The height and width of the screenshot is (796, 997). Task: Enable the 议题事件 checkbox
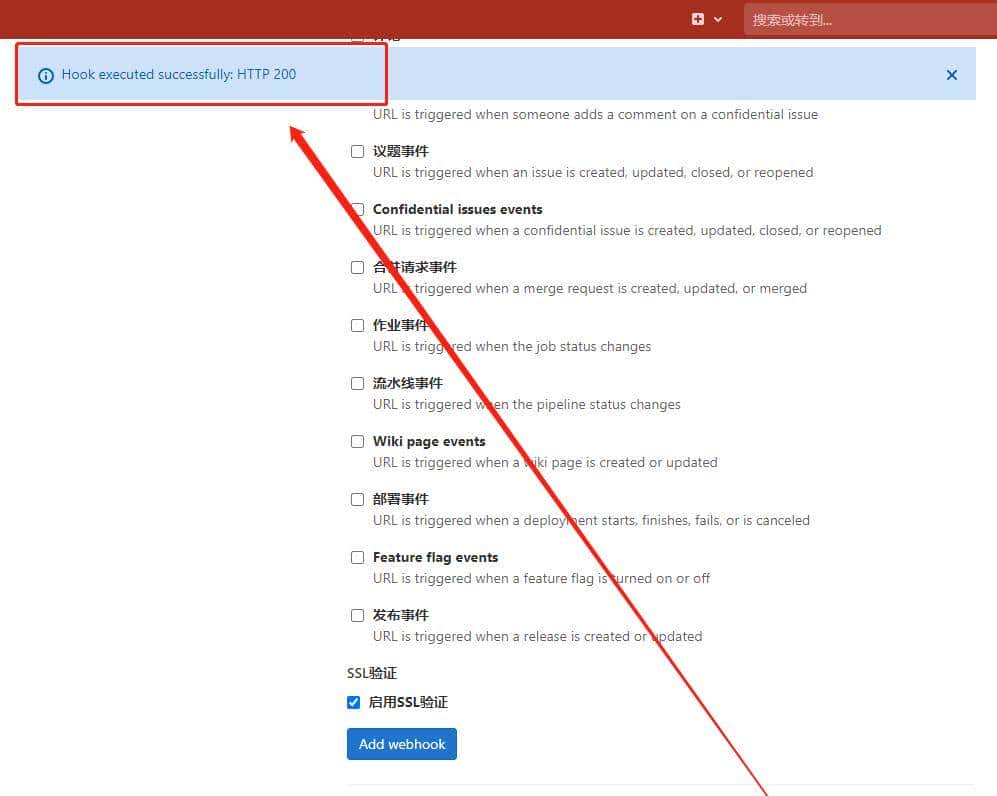coord(357,151)
